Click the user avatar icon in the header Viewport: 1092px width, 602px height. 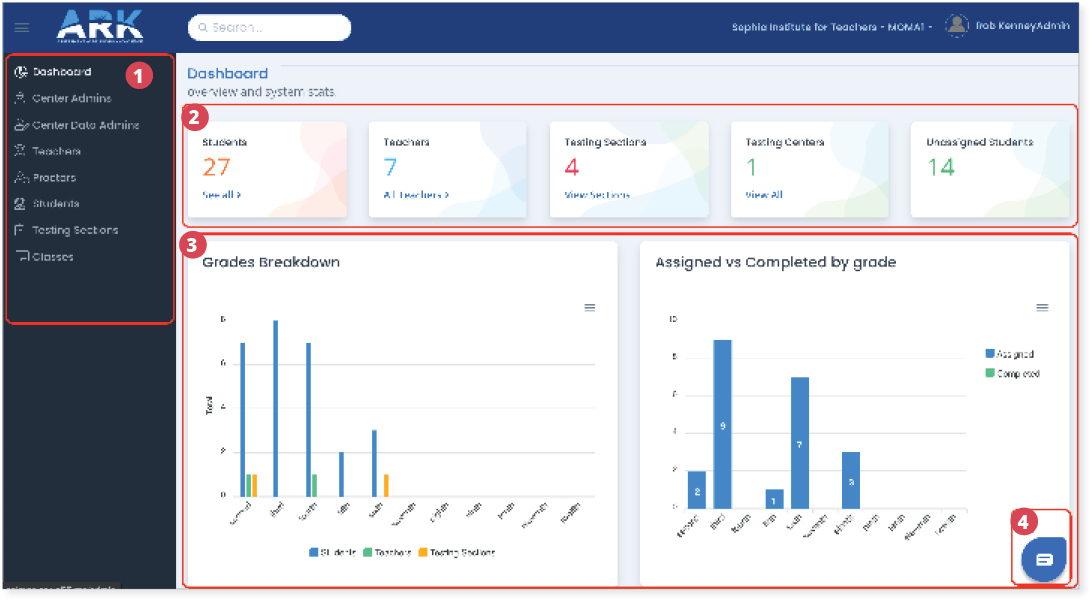[x=957, y=26]
